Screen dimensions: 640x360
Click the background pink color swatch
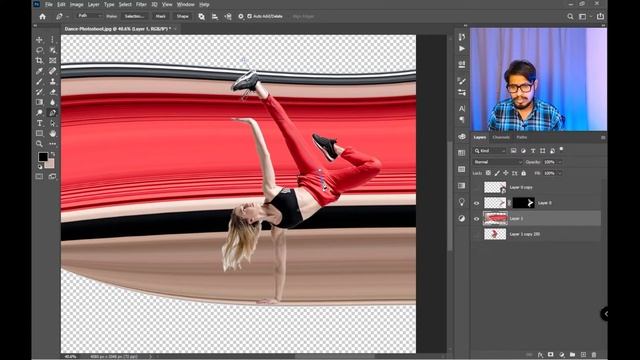point(50,164)
